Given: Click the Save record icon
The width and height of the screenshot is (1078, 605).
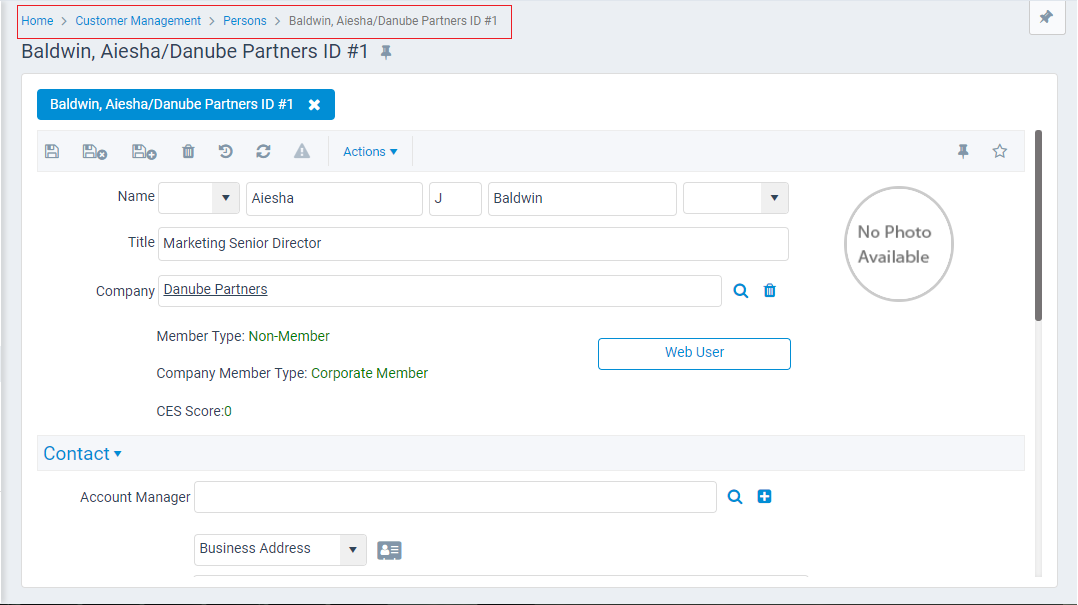Looking at the screenshot, I should pos(52,151).
